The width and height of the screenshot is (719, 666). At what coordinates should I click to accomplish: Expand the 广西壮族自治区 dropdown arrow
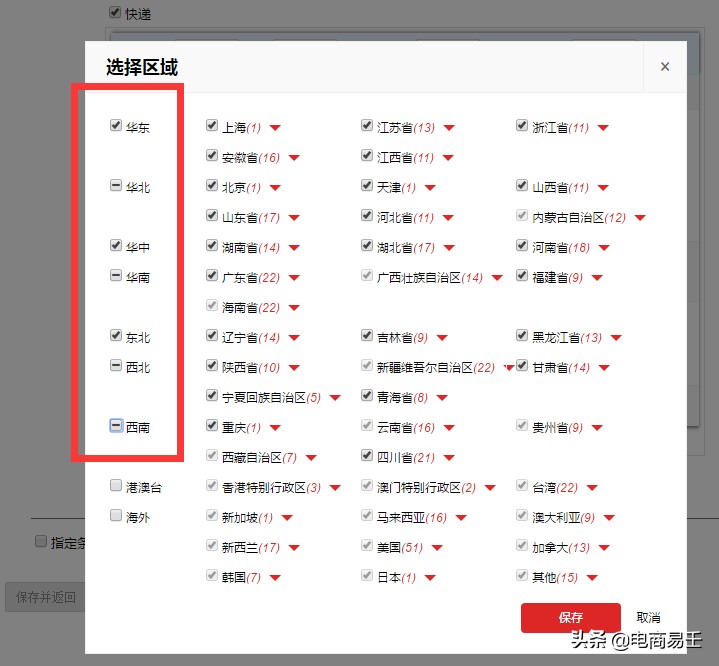point(497,278)
